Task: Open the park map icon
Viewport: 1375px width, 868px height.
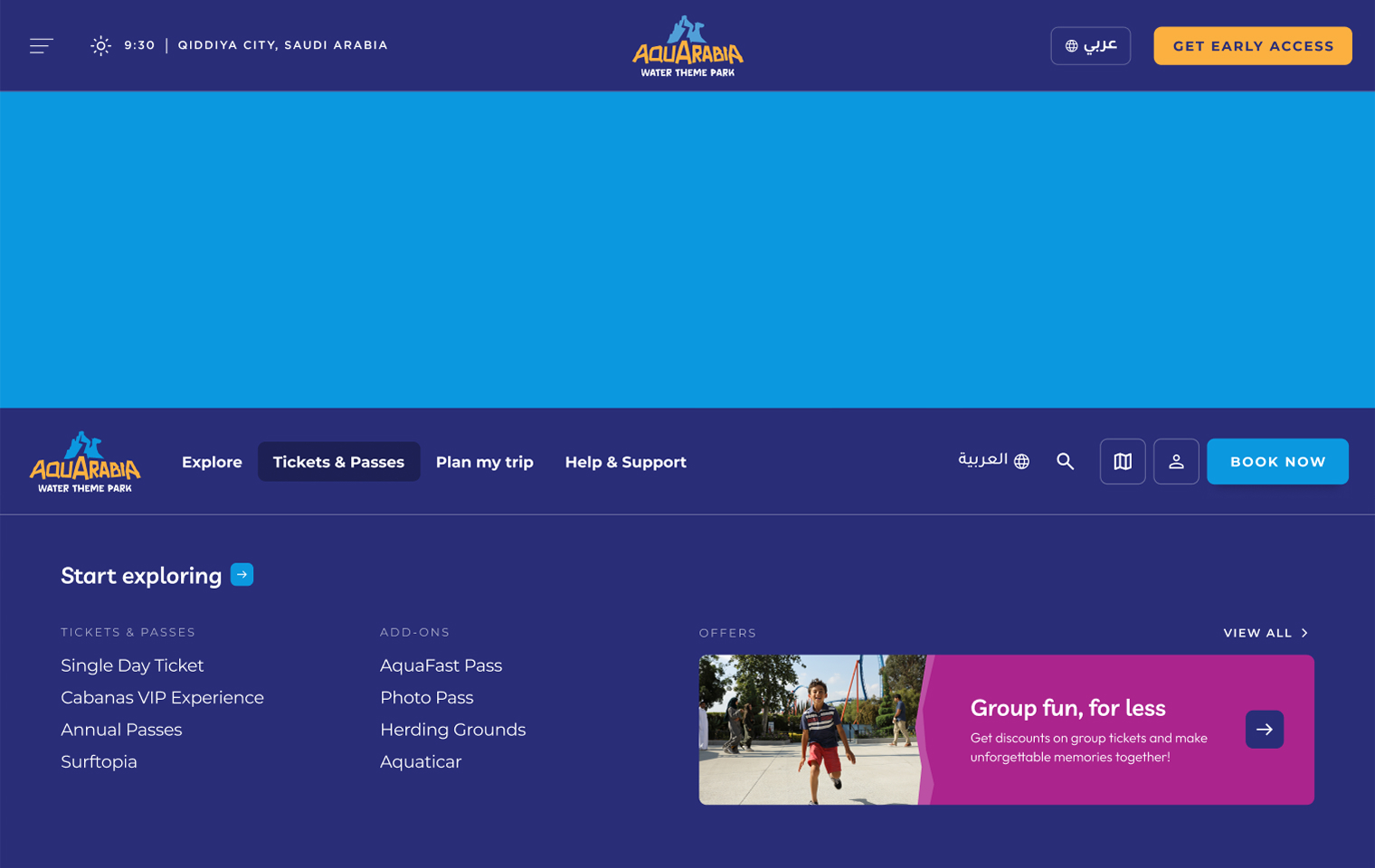Action: click(1122, 461)
